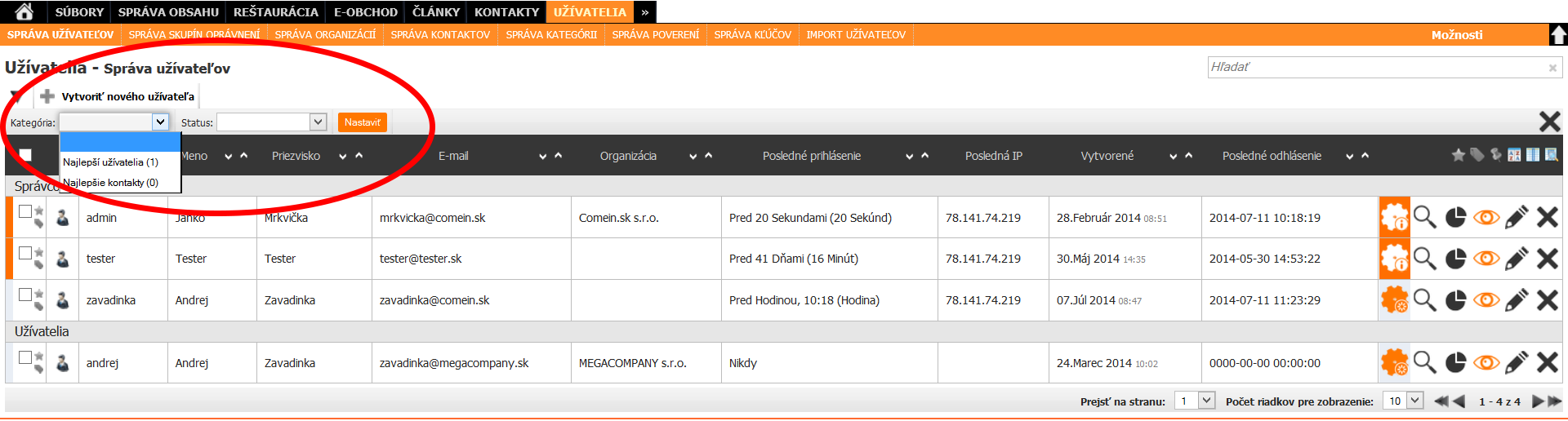
Task: Open rows-per-page dropdown showing 10
Action: 1403,401
